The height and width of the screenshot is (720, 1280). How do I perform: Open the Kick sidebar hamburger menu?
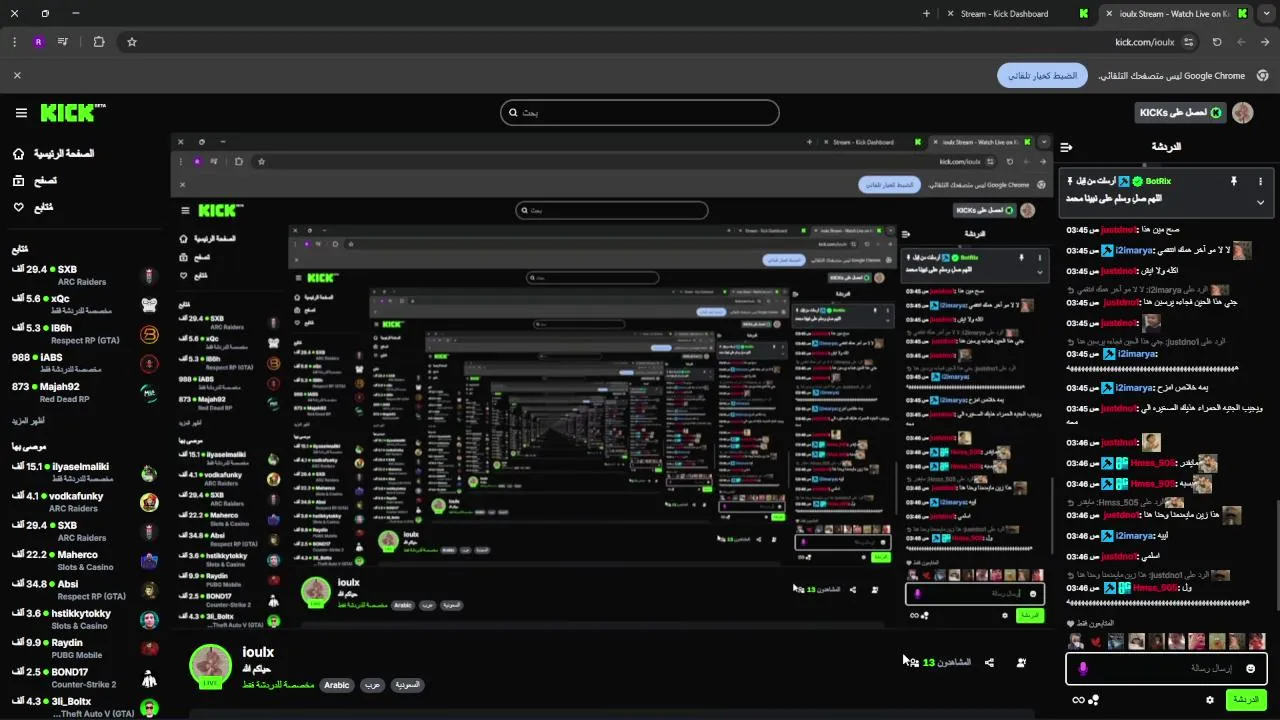[x=21, y=113]
